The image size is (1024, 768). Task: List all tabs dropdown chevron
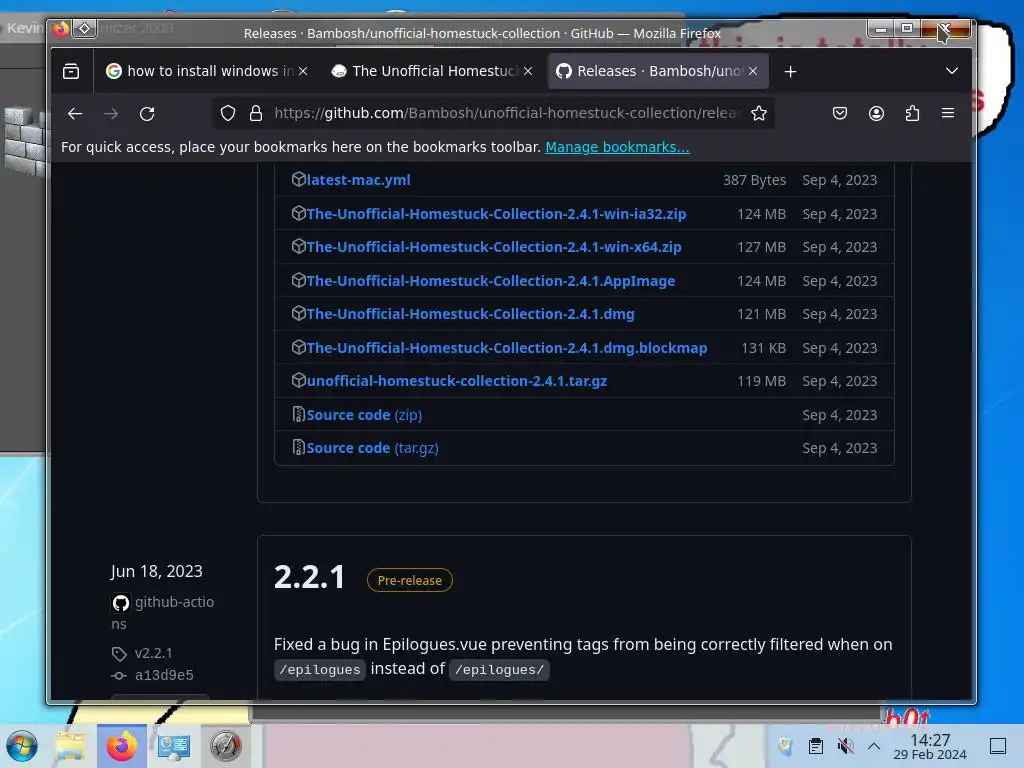[x=952, y=71]
